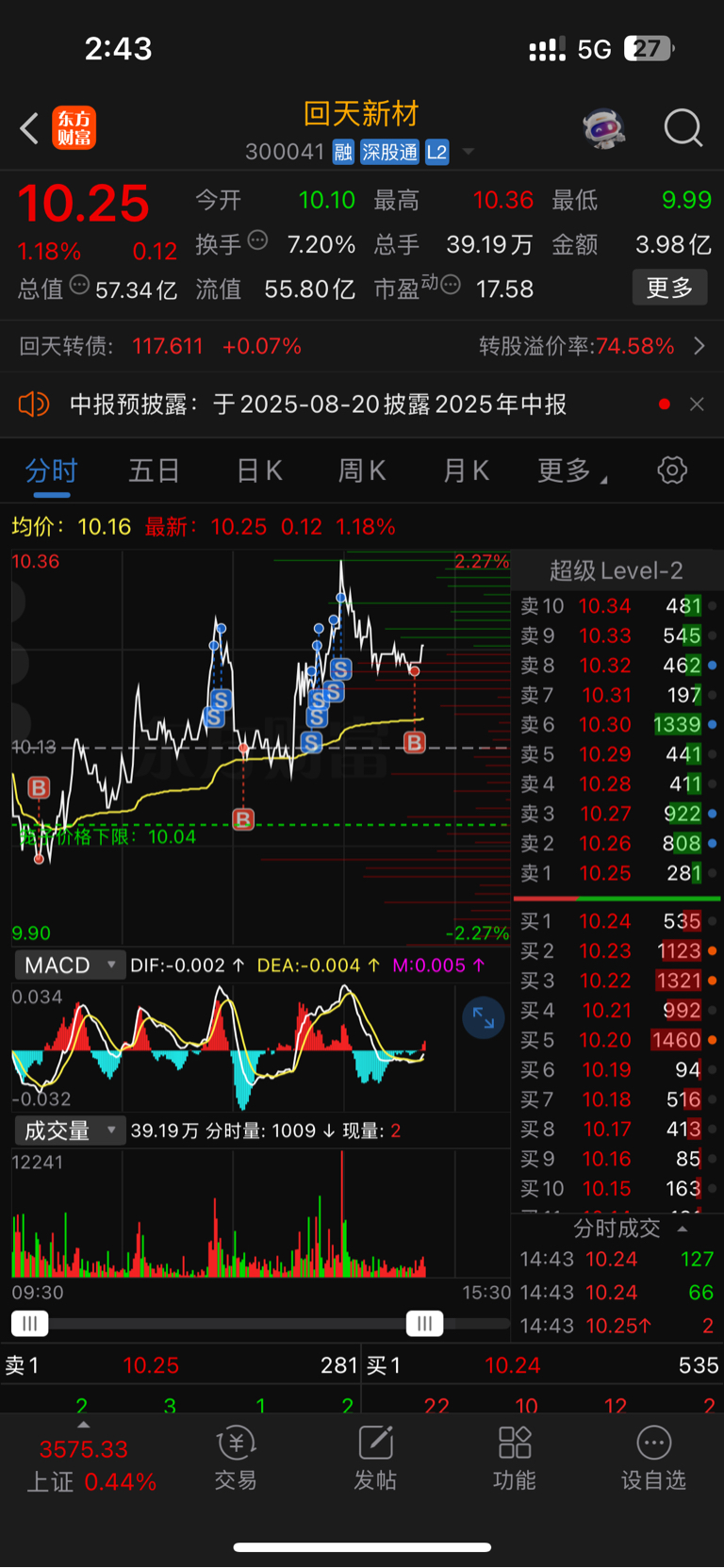Tap the left timeline range handle
The width and height of the screenshot is (724, 1568).
30,1324
